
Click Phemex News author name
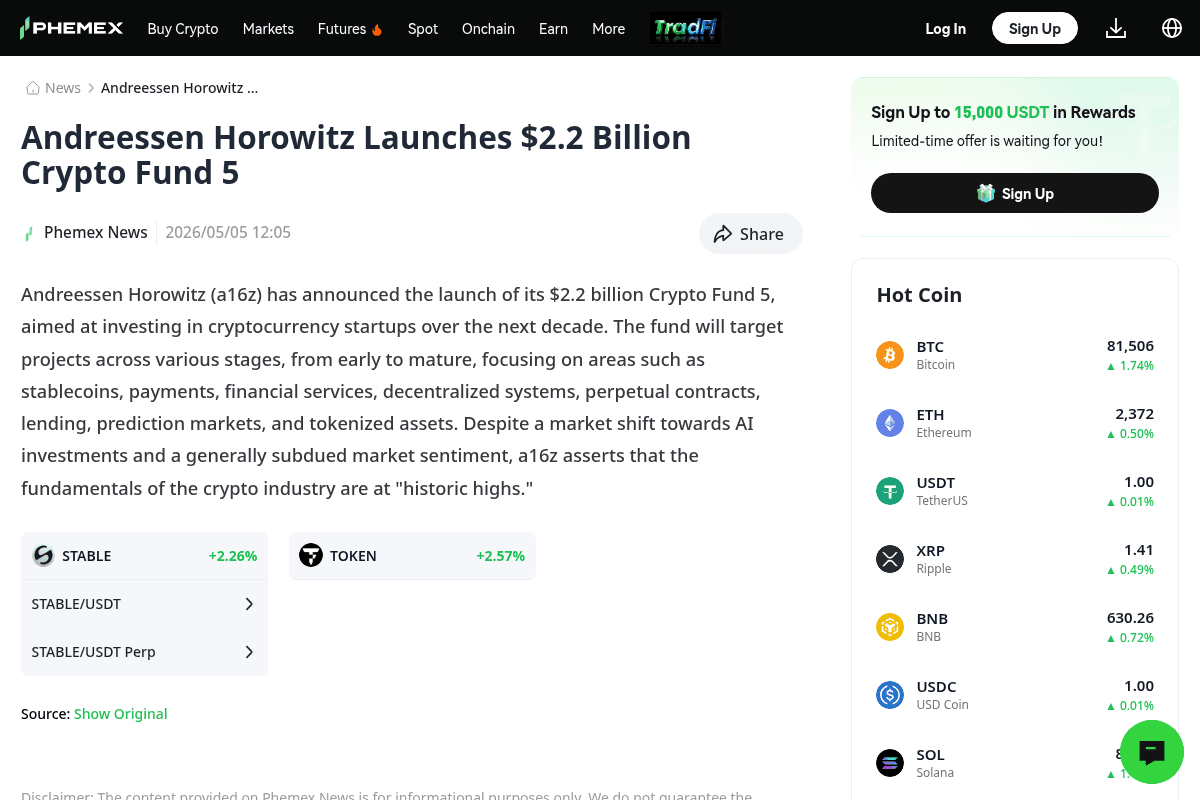[x=96, y=232]
